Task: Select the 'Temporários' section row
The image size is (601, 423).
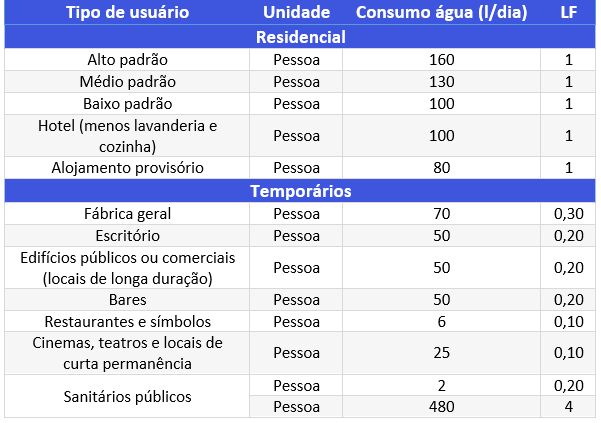Action: click(300, 191)
